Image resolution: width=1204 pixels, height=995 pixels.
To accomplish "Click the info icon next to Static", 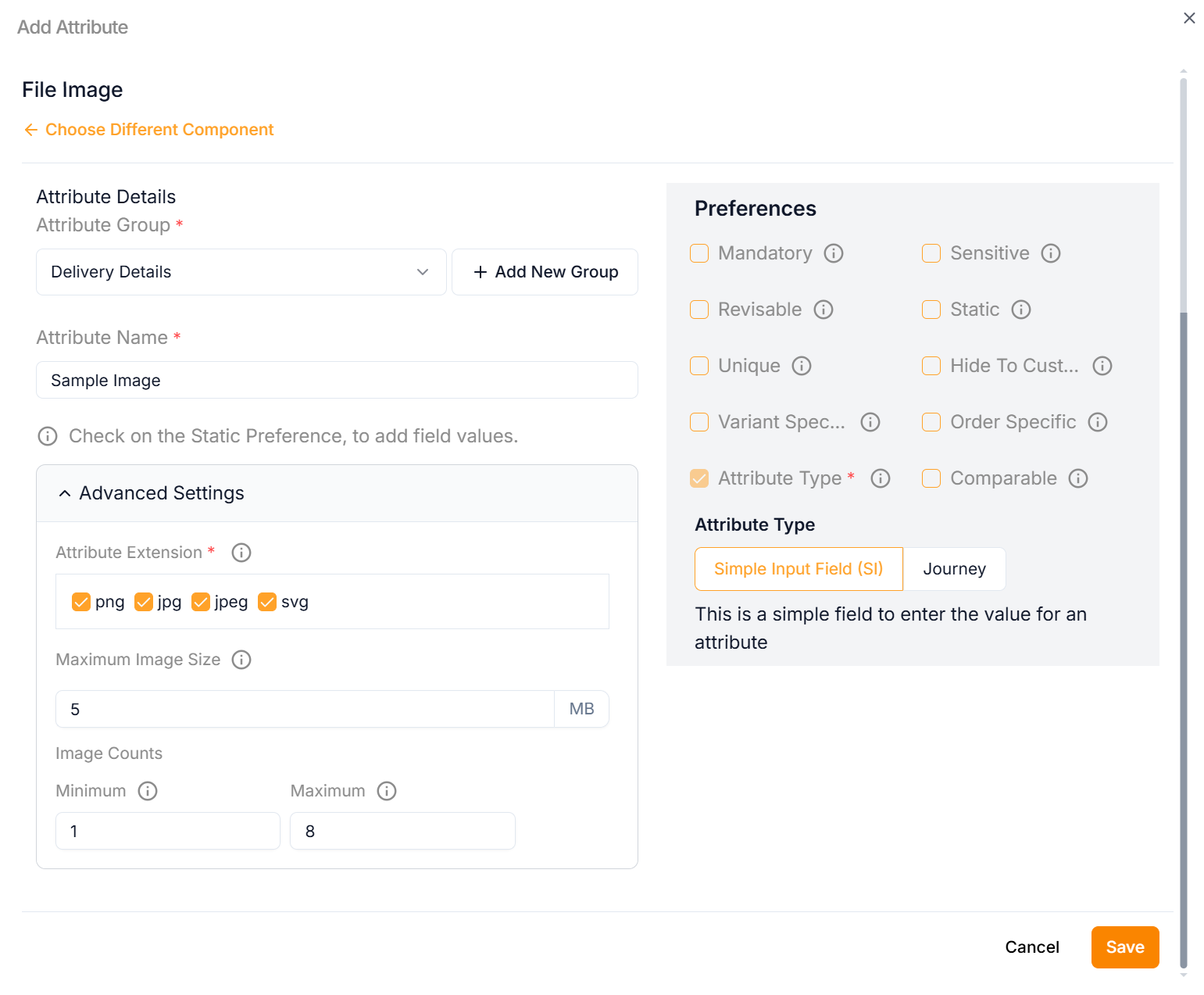I will pos(1021,310).
